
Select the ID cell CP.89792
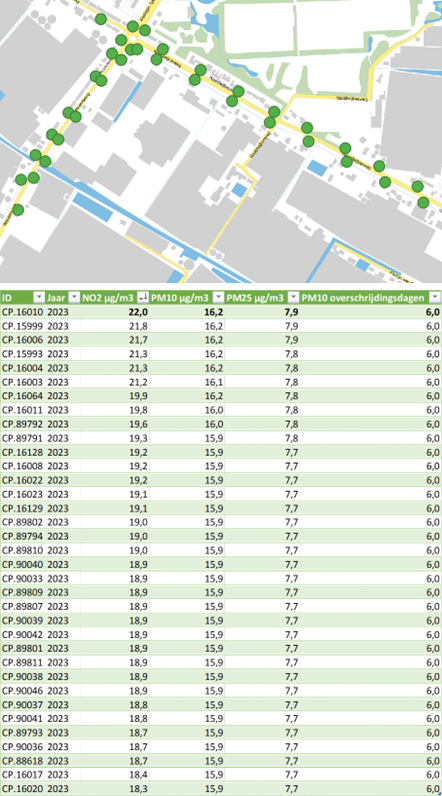(23, 424)
